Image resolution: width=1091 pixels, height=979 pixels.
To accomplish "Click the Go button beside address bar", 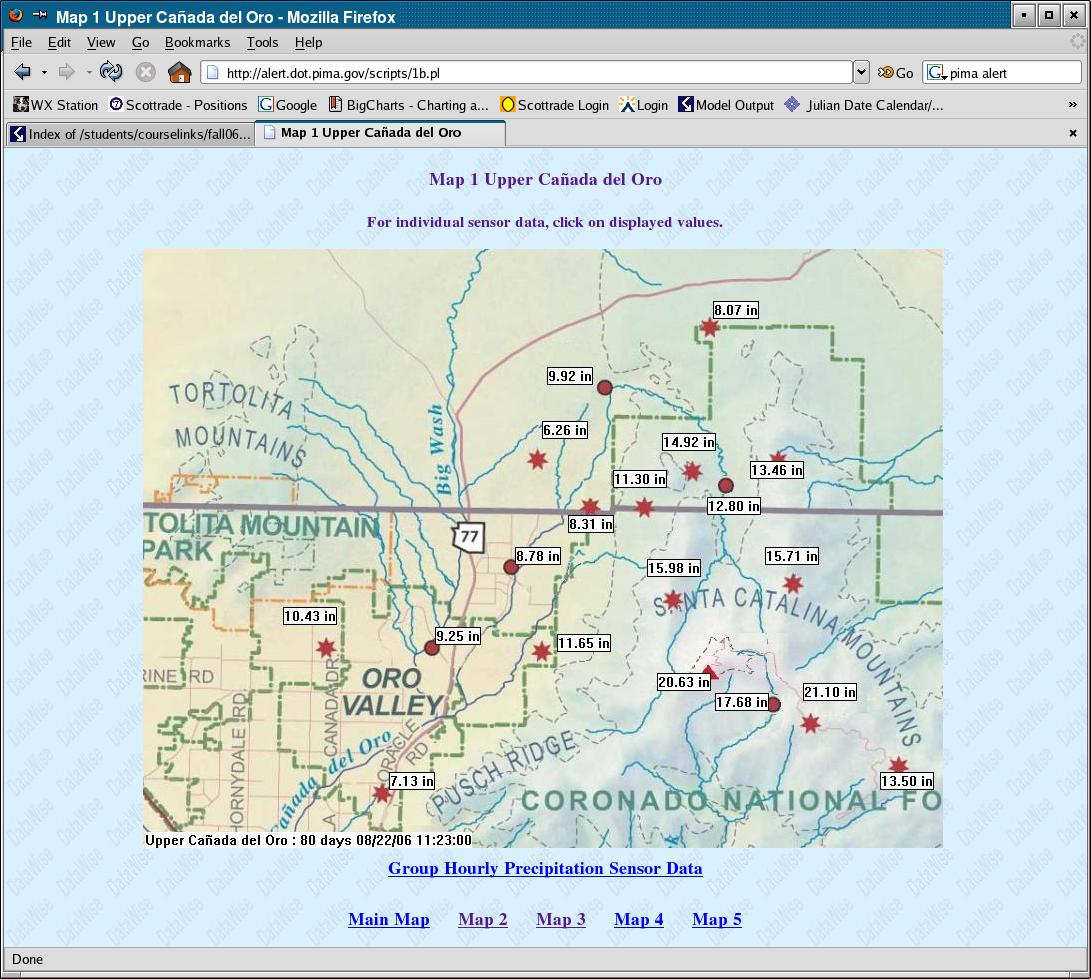I will click(x=896, y=73).
